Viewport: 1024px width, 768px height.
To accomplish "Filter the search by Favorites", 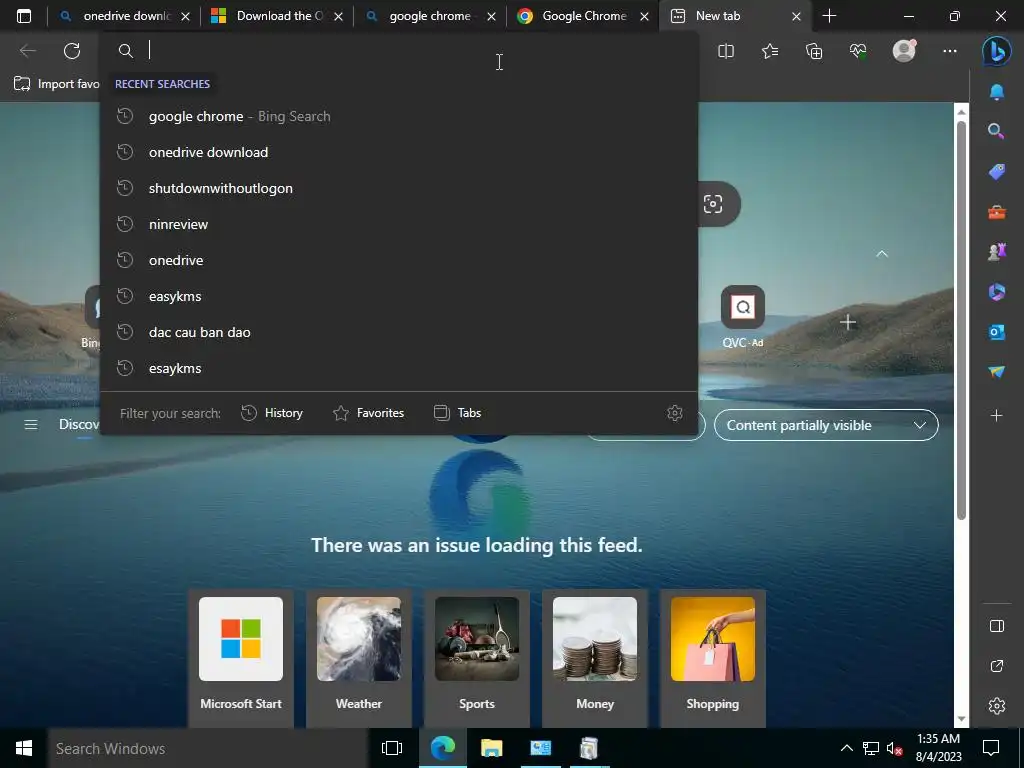I will (368, 413).
